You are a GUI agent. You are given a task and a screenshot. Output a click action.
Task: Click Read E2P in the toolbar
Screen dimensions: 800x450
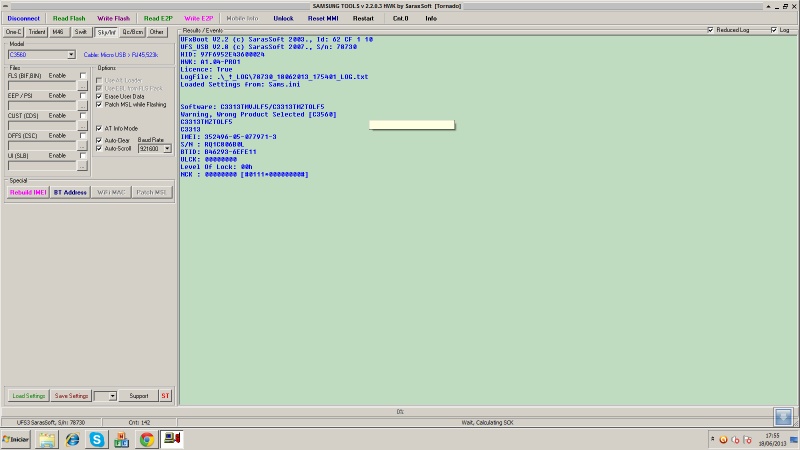[158, 18]
